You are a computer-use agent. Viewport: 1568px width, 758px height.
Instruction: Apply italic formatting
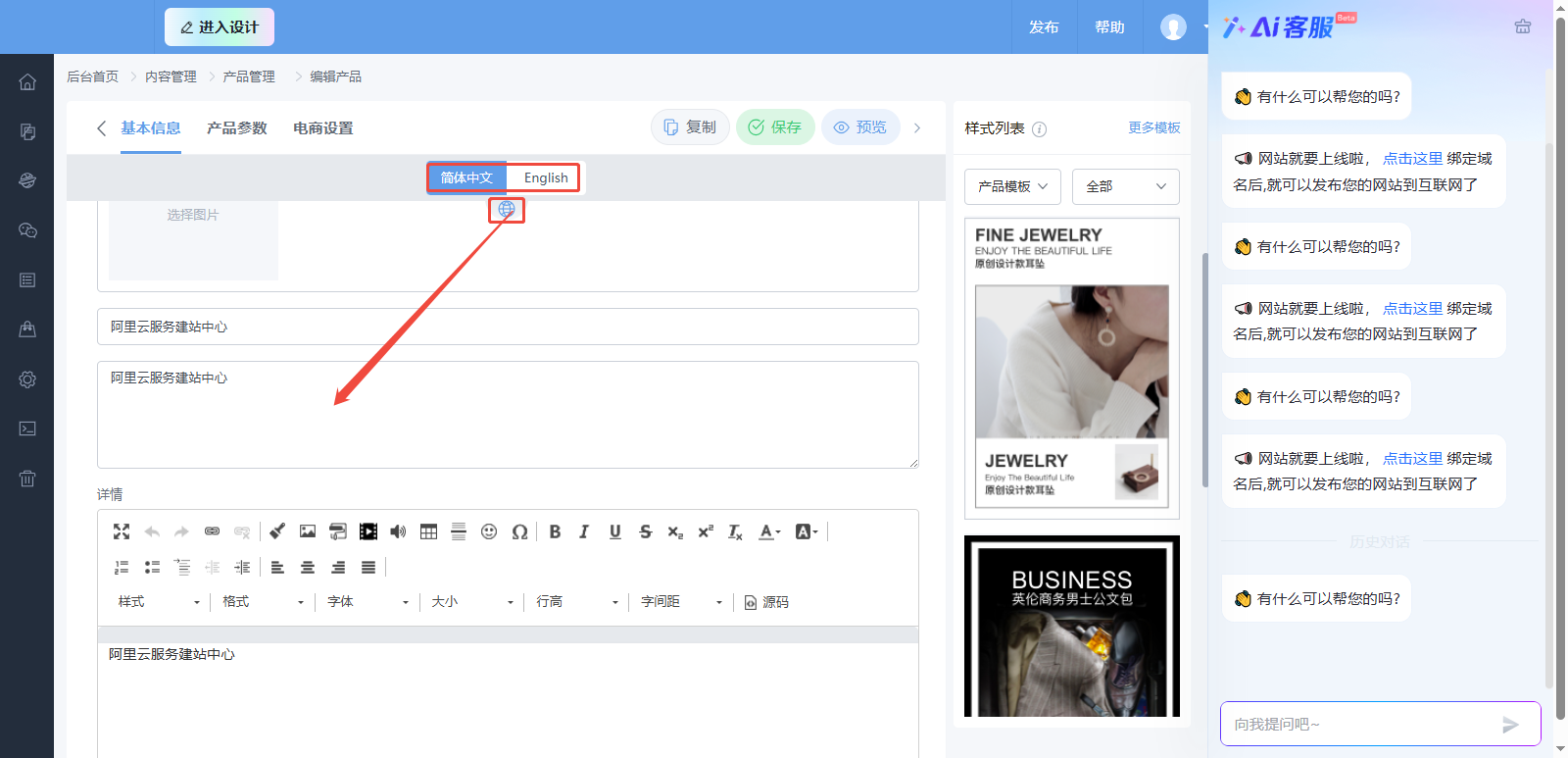click(584, 531)
